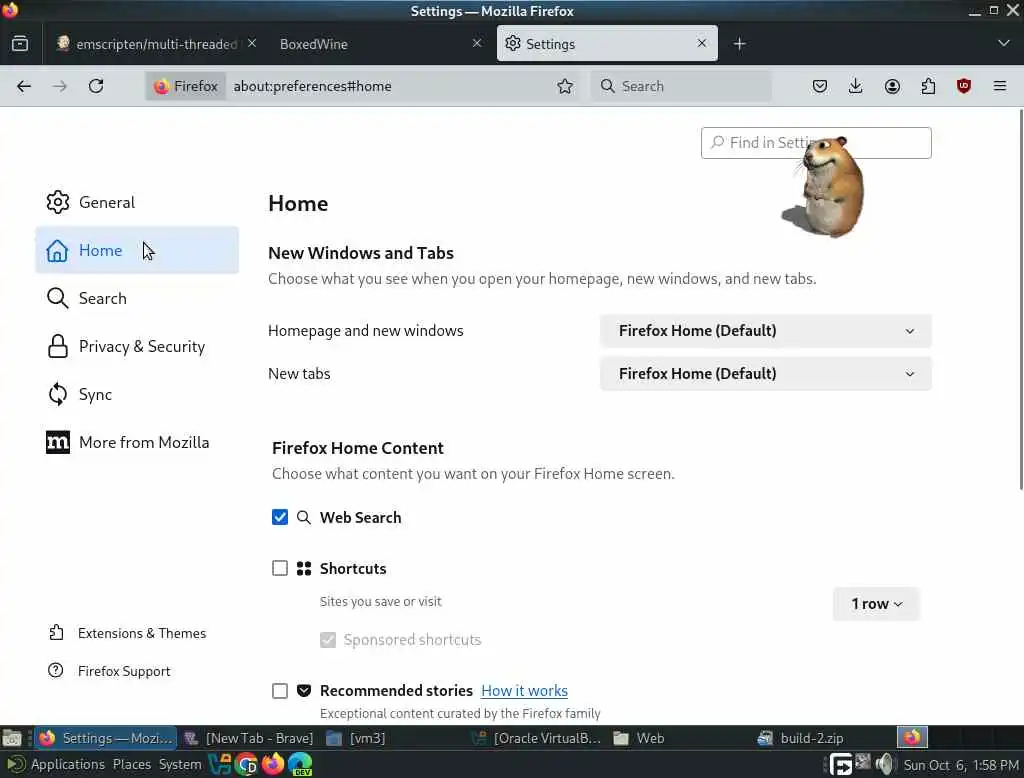Image resolution: width=1024 pixels, height=778 pixels.
Task: Open the Extensions & Themes link
Action: 127,633
